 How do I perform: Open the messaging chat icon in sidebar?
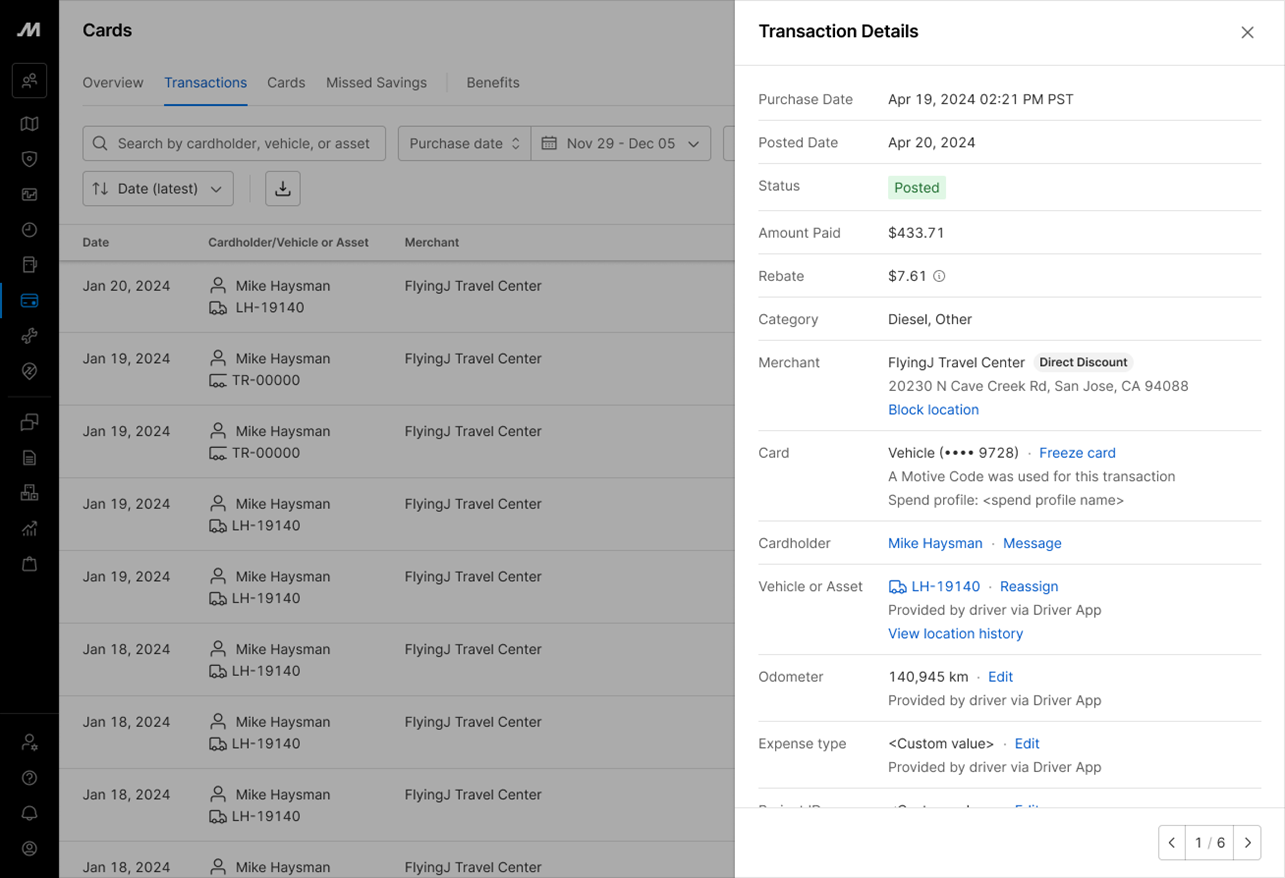29,421
